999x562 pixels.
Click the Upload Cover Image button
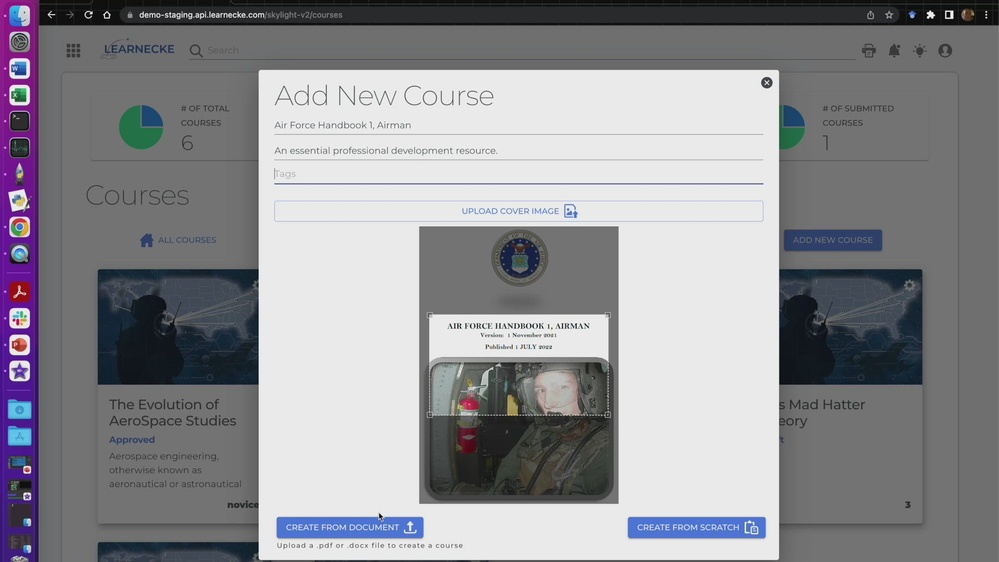(x=518, y=211)
